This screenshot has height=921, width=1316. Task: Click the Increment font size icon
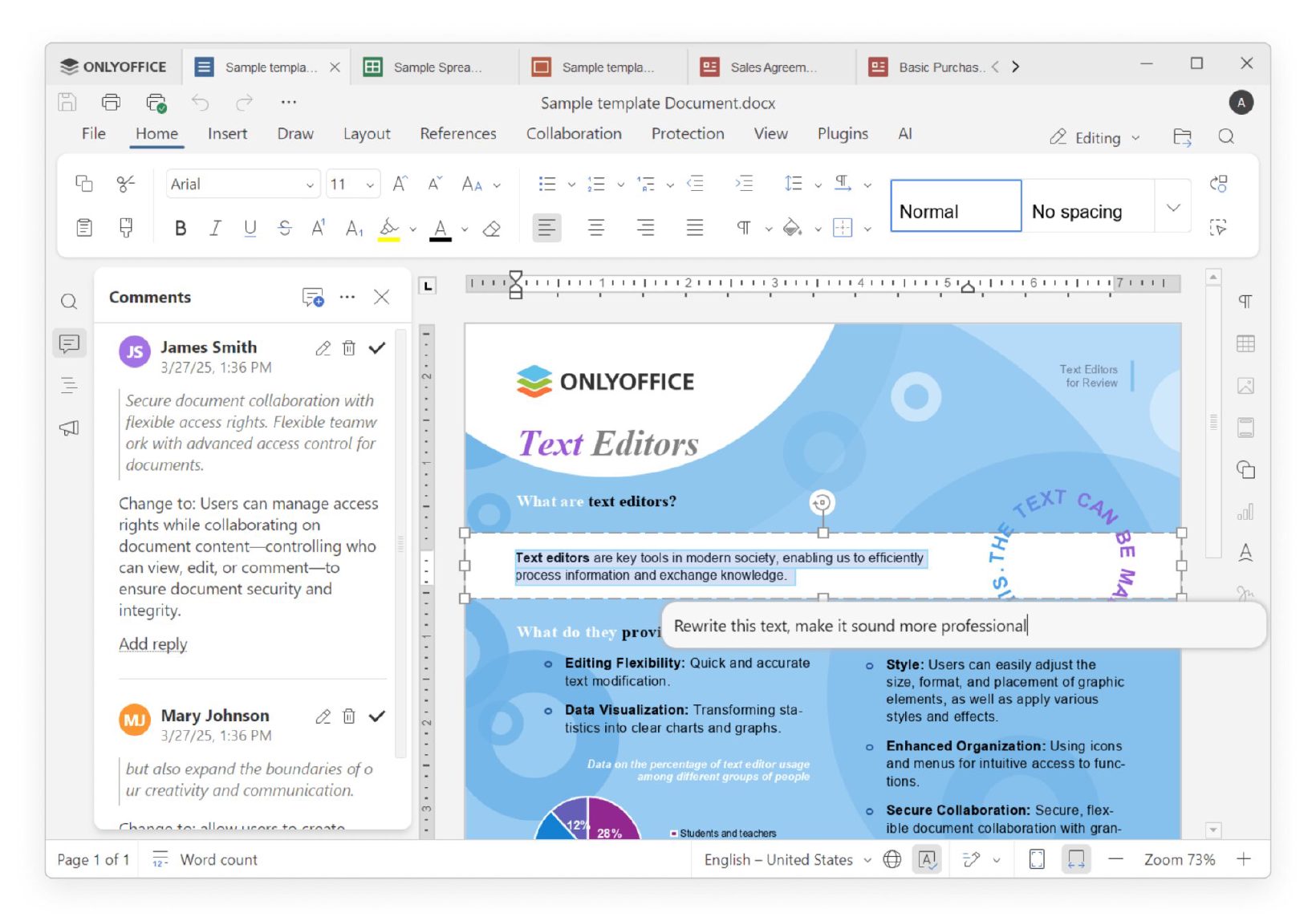pos(400,184)
